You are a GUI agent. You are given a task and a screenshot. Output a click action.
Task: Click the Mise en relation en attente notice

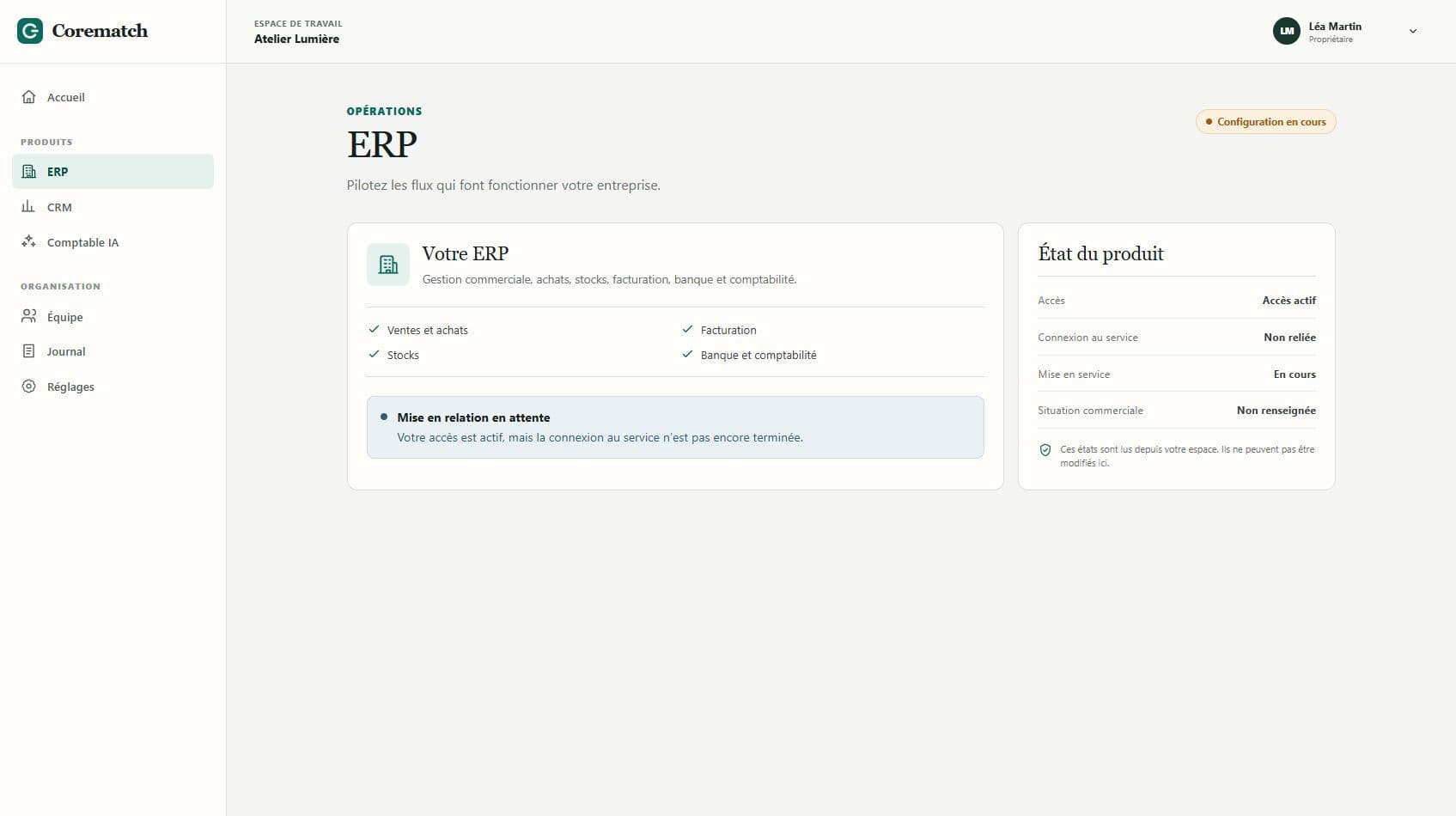tap(675, 427)
